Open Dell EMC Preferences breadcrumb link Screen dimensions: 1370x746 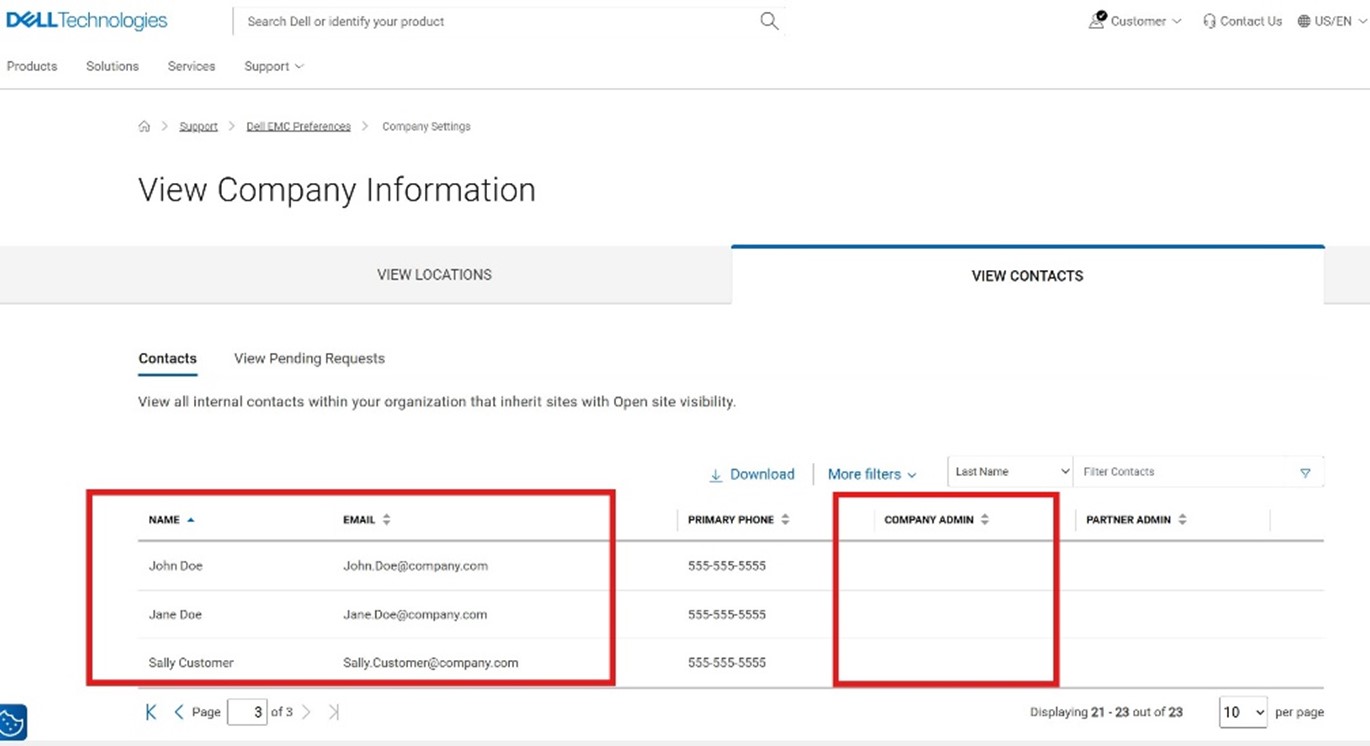[298, 127]
